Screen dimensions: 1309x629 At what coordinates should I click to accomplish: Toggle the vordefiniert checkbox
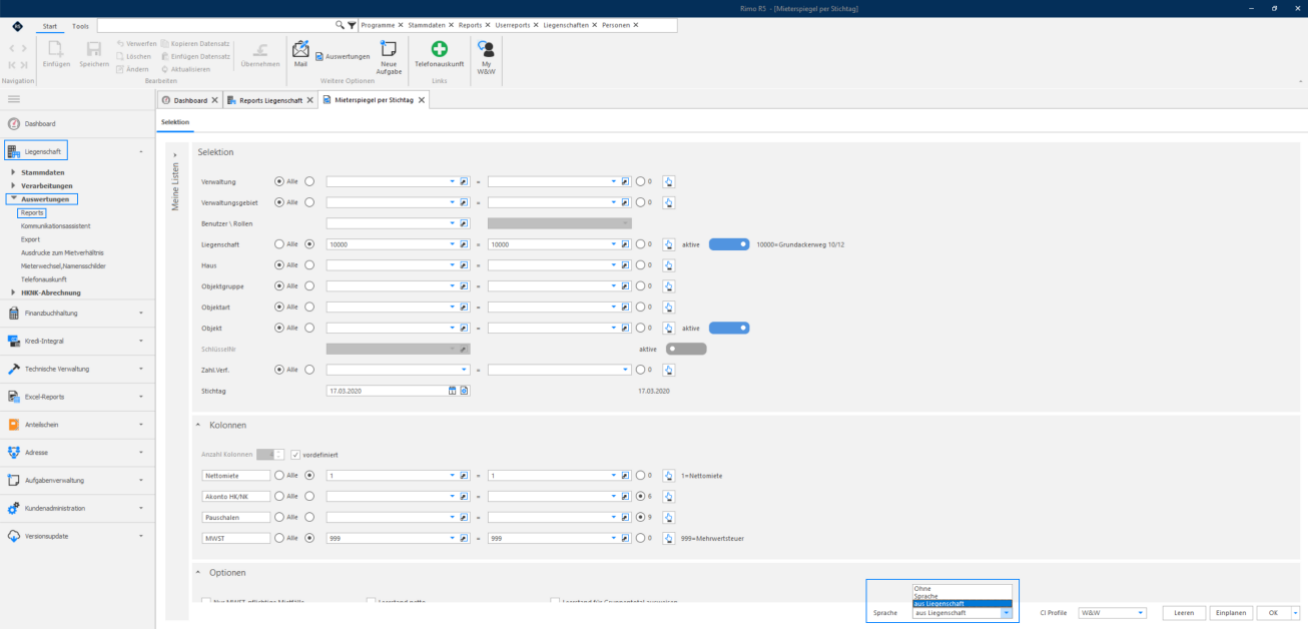[x=295, y=454]
